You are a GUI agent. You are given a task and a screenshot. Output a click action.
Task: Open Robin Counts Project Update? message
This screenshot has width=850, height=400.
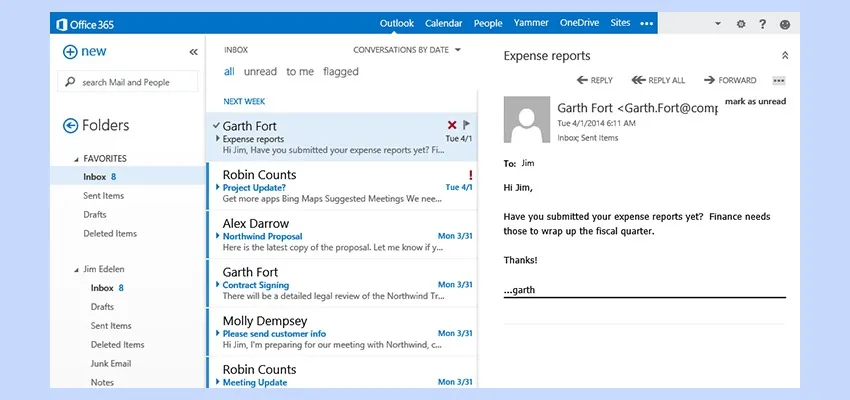pyautogui.click(x=342, y=186)
